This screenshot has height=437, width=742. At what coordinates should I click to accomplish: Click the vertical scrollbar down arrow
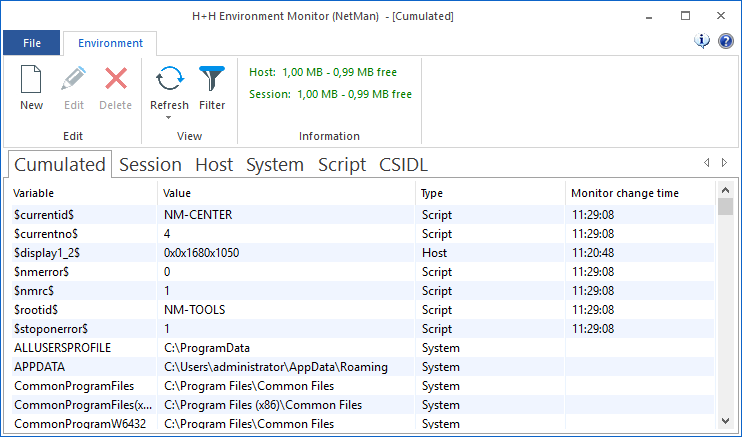(x=725, y=425)
